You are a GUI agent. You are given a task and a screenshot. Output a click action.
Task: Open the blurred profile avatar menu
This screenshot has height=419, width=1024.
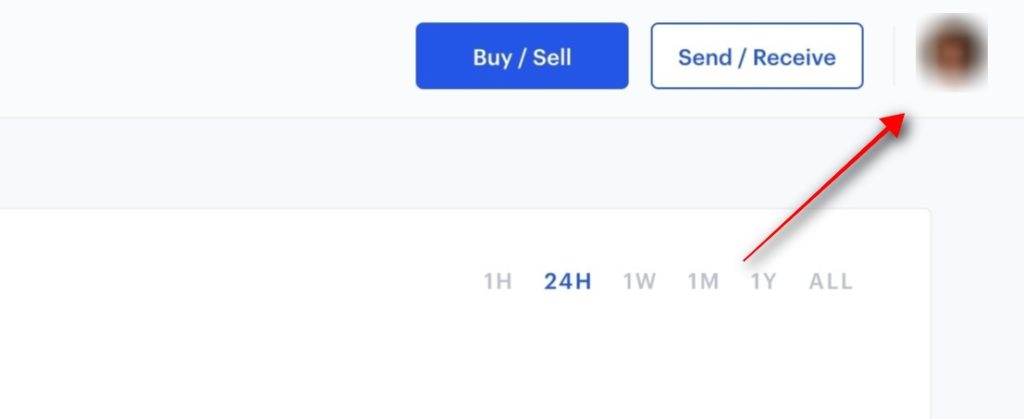952,52
